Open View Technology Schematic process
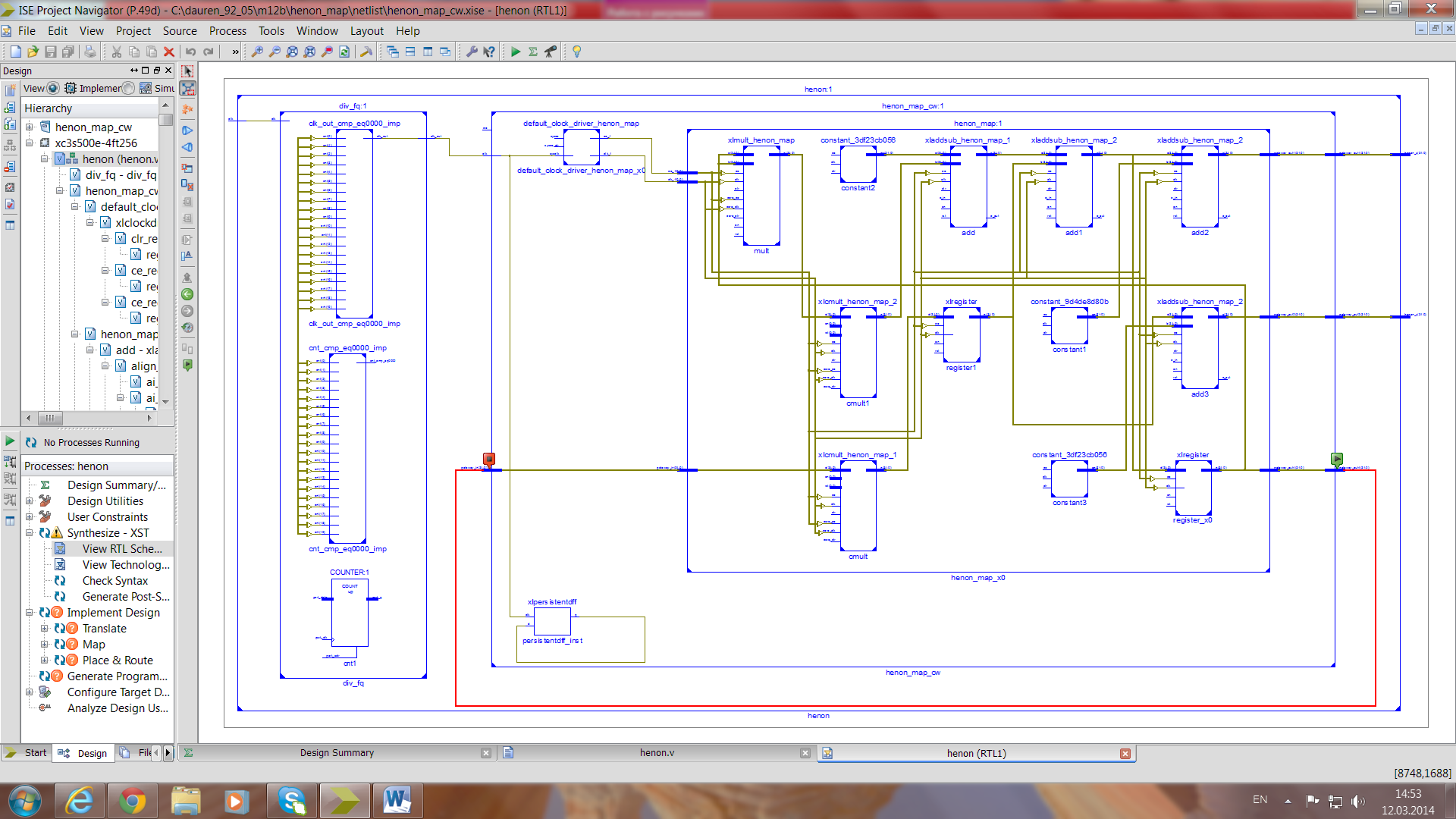Screen dimensions: 1456x819 click(126, 565)
